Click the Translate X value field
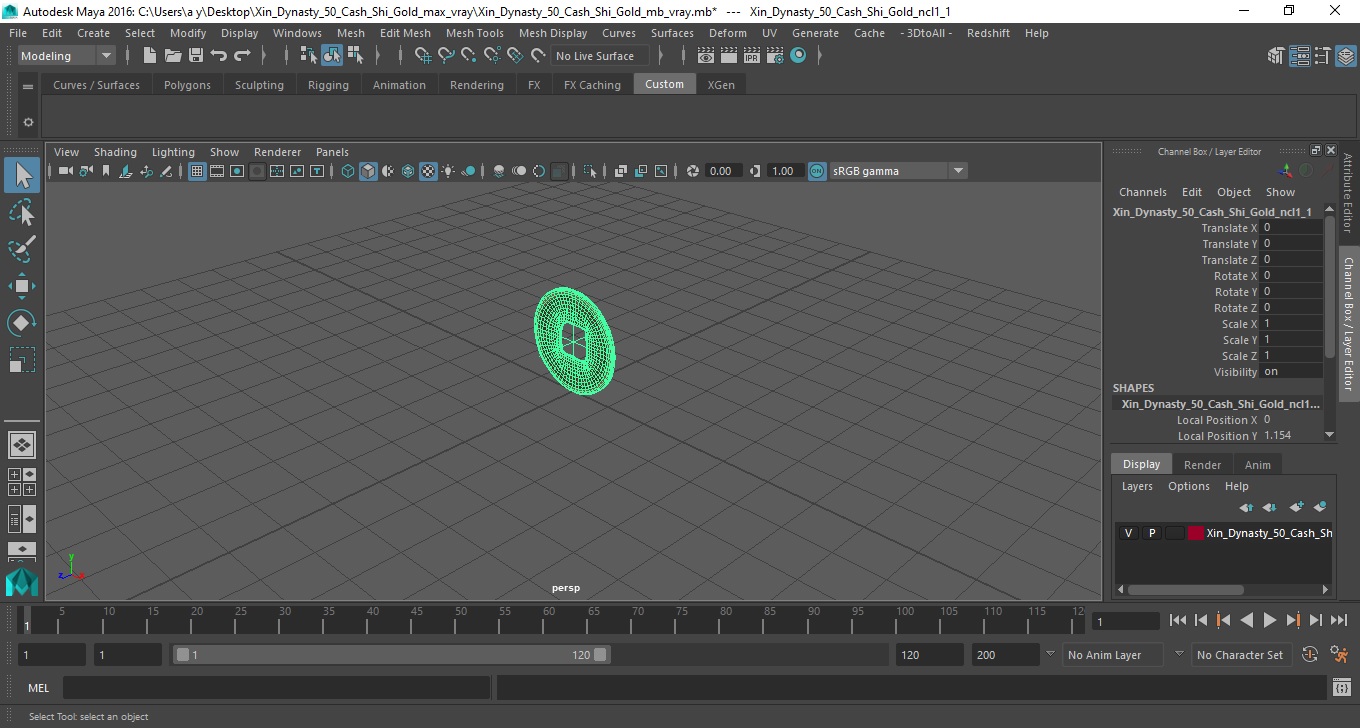 tap(1291, 228)
